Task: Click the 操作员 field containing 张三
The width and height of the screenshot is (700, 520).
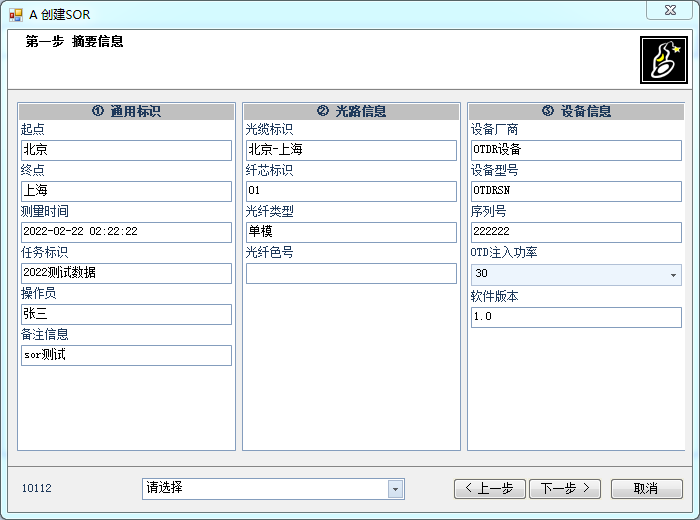Action: [x=126, y=314]
